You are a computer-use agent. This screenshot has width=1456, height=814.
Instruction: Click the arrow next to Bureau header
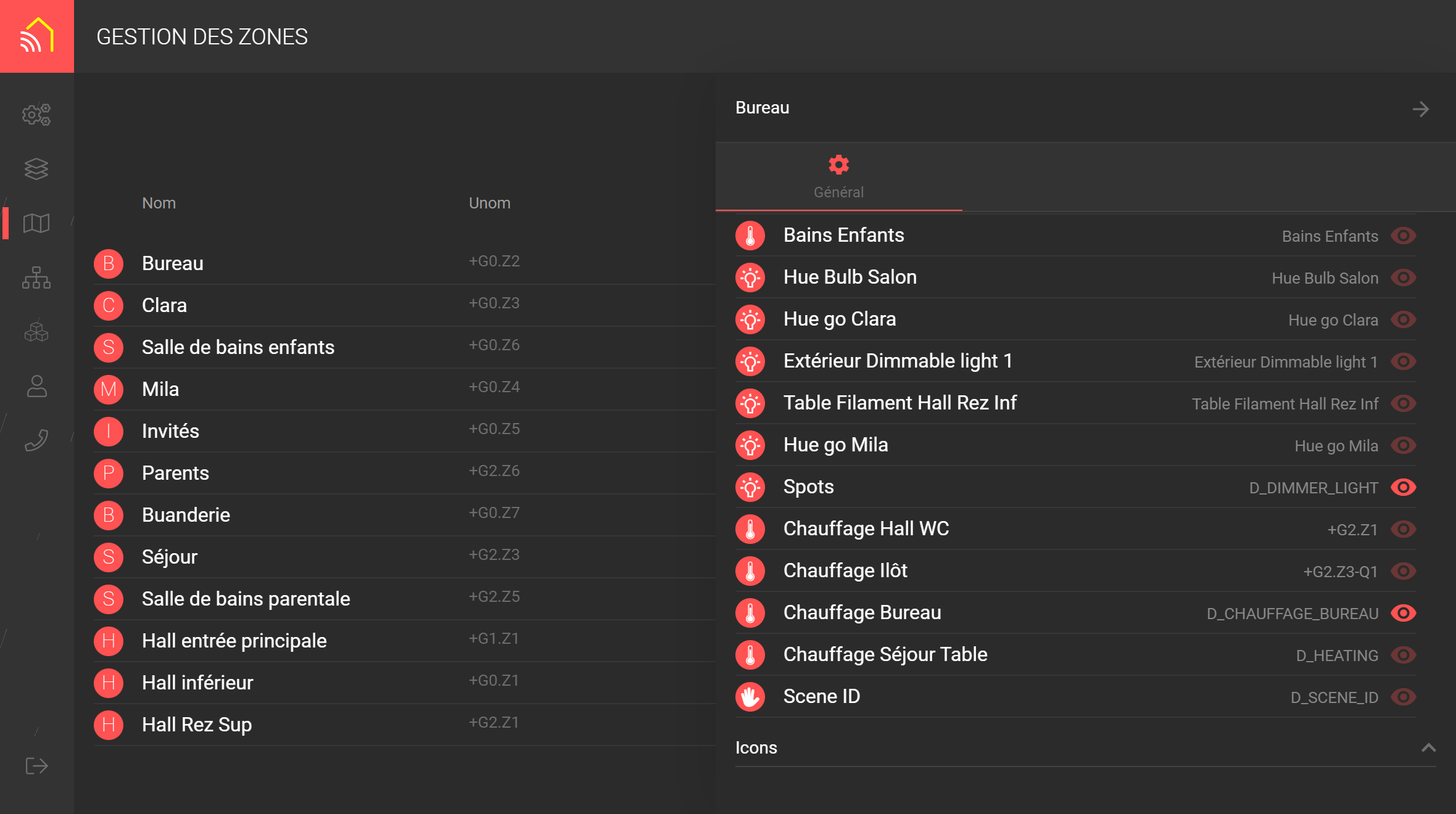coord(1420,109)
